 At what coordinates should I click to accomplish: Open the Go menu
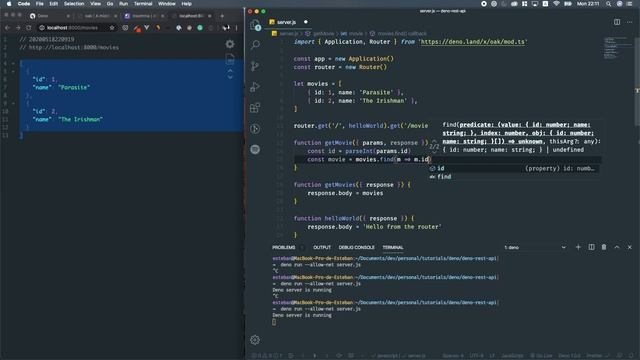(x=110, y=4)
